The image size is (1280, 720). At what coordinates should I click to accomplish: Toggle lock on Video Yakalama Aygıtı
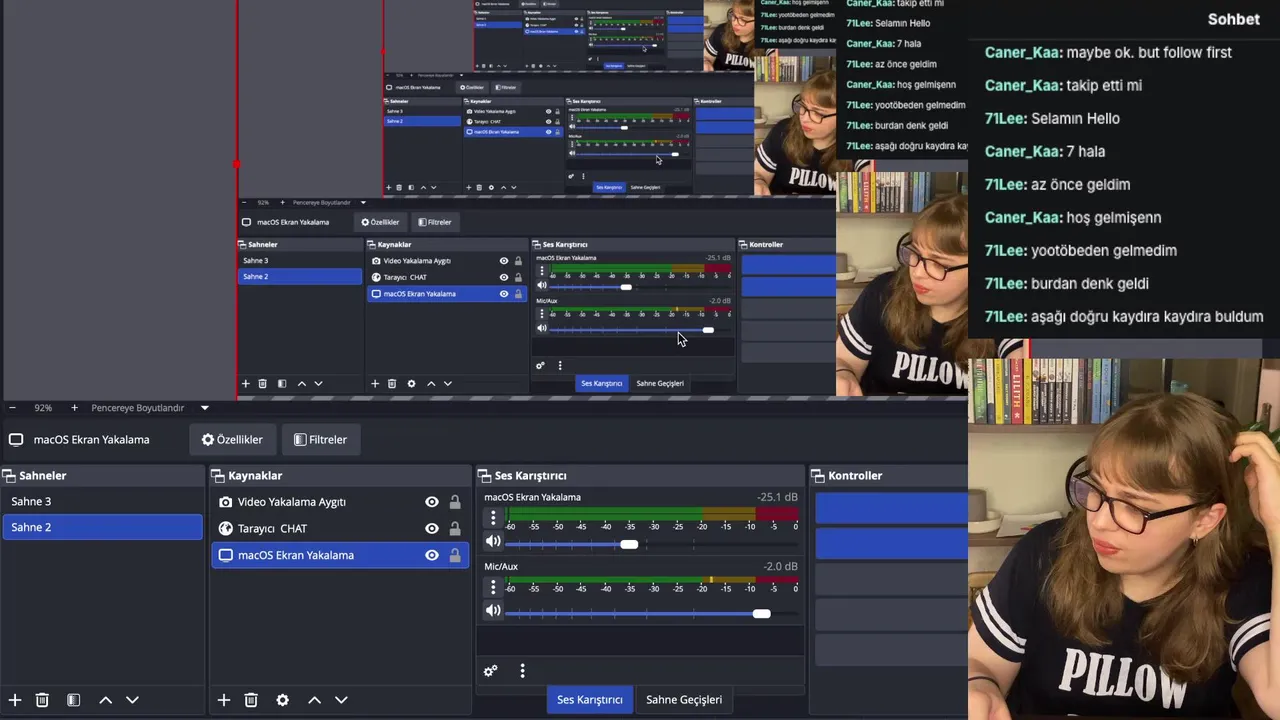point(455,502)
